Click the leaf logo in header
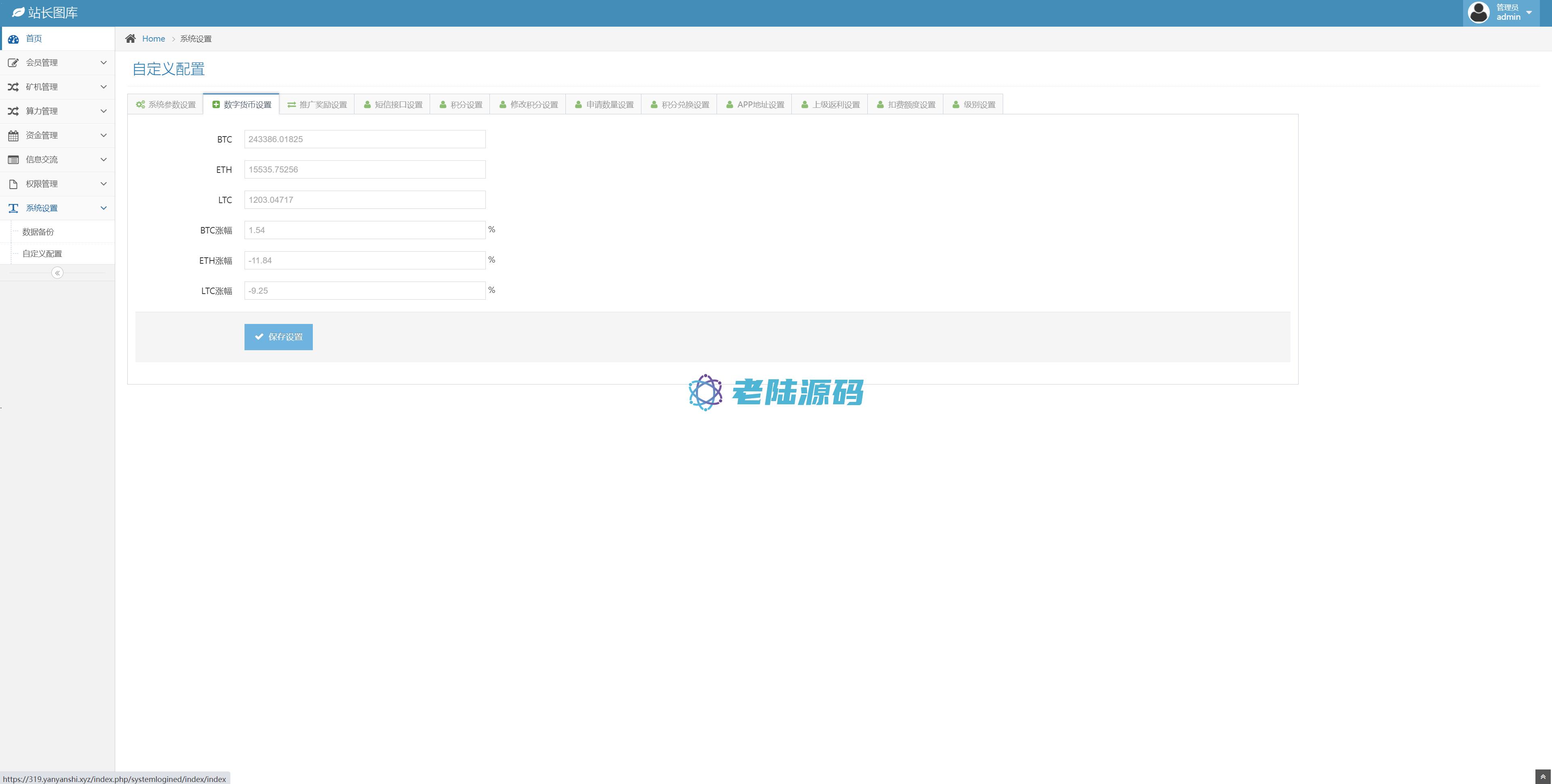Viewport: 1552px width, 784px height. pyautogui.click(x=19, y=13)
